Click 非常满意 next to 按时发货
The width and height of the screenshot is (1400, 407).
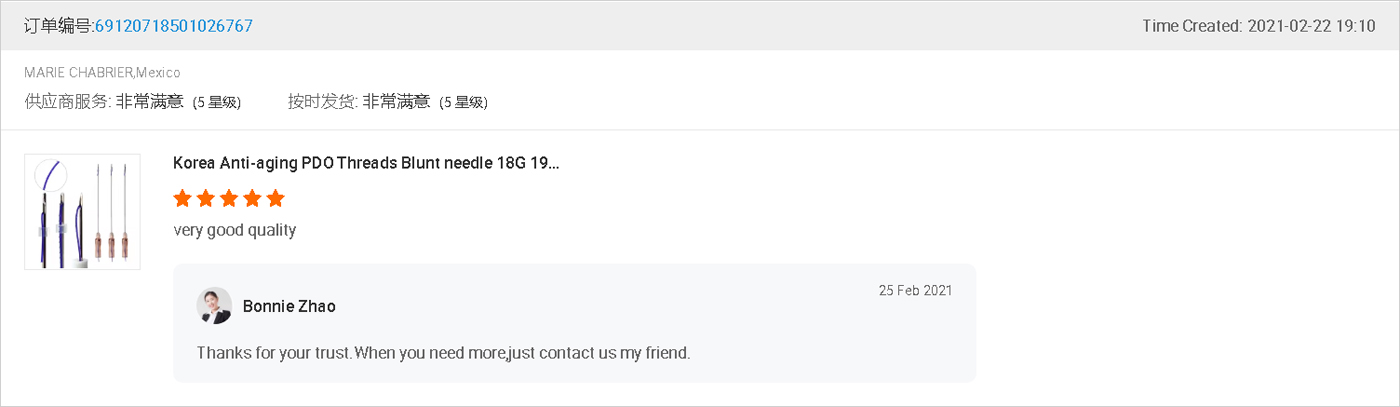(x=396, y=101)
